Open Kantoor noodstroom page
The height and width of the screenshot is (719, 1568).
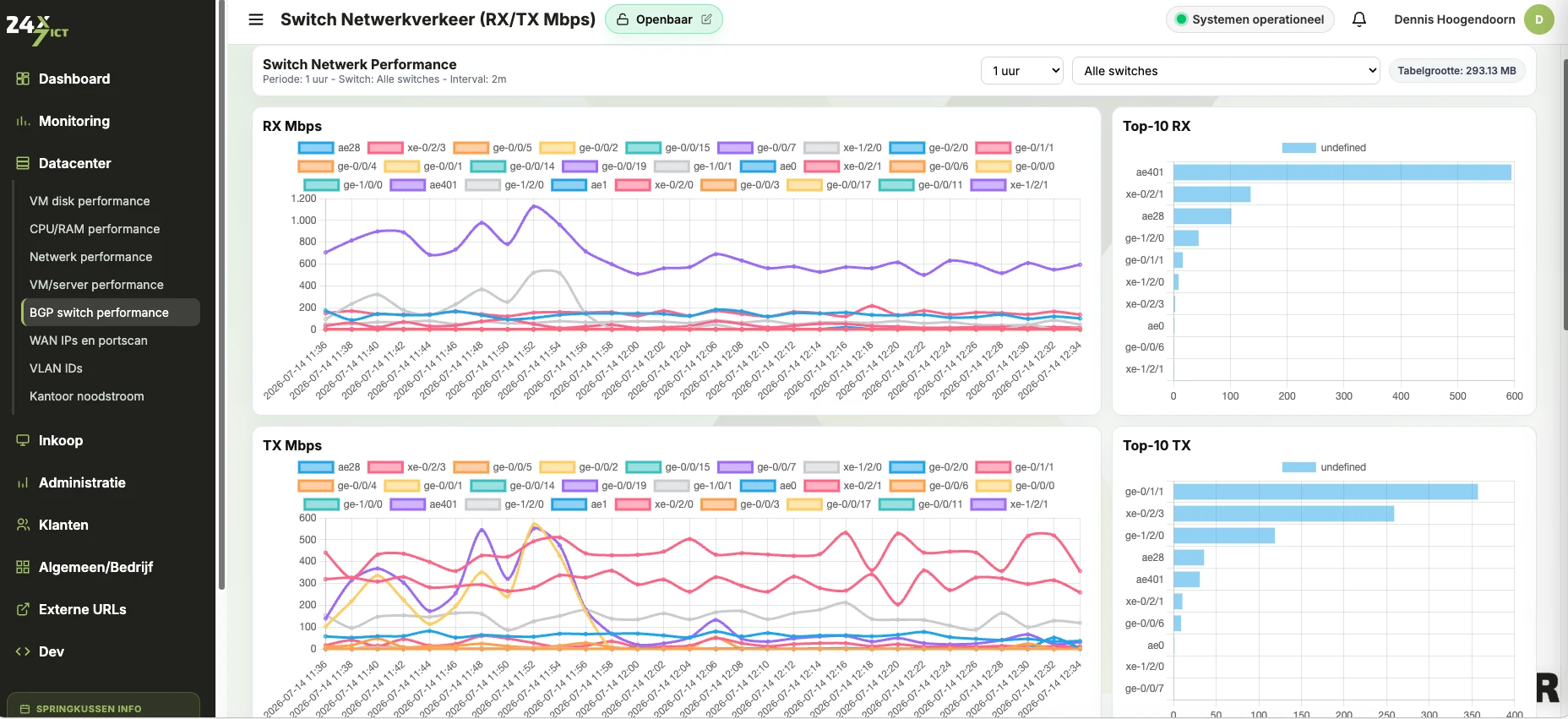tap(87, 396)
